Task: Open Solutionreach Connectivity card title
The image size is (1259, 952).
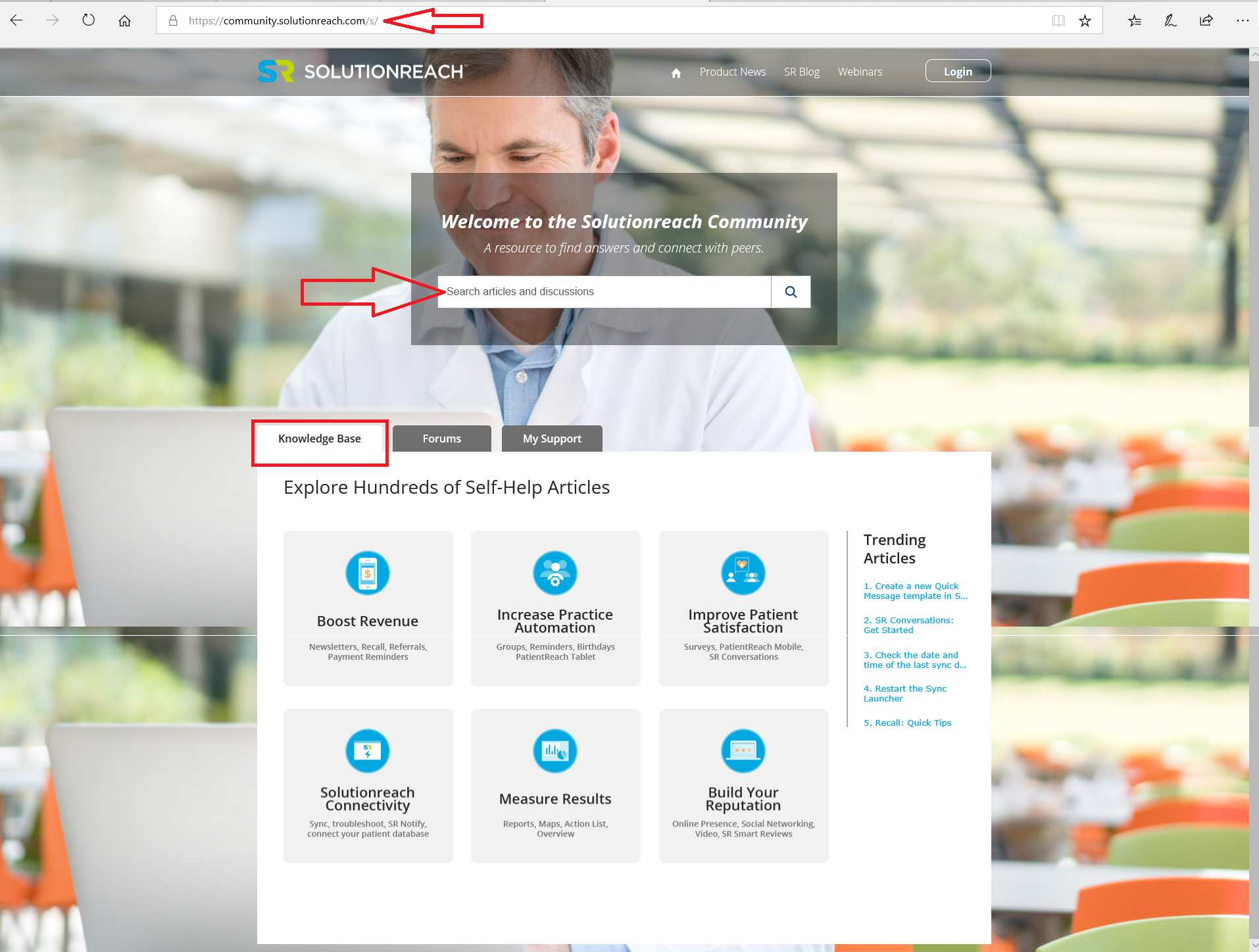Action: (368, 799)
